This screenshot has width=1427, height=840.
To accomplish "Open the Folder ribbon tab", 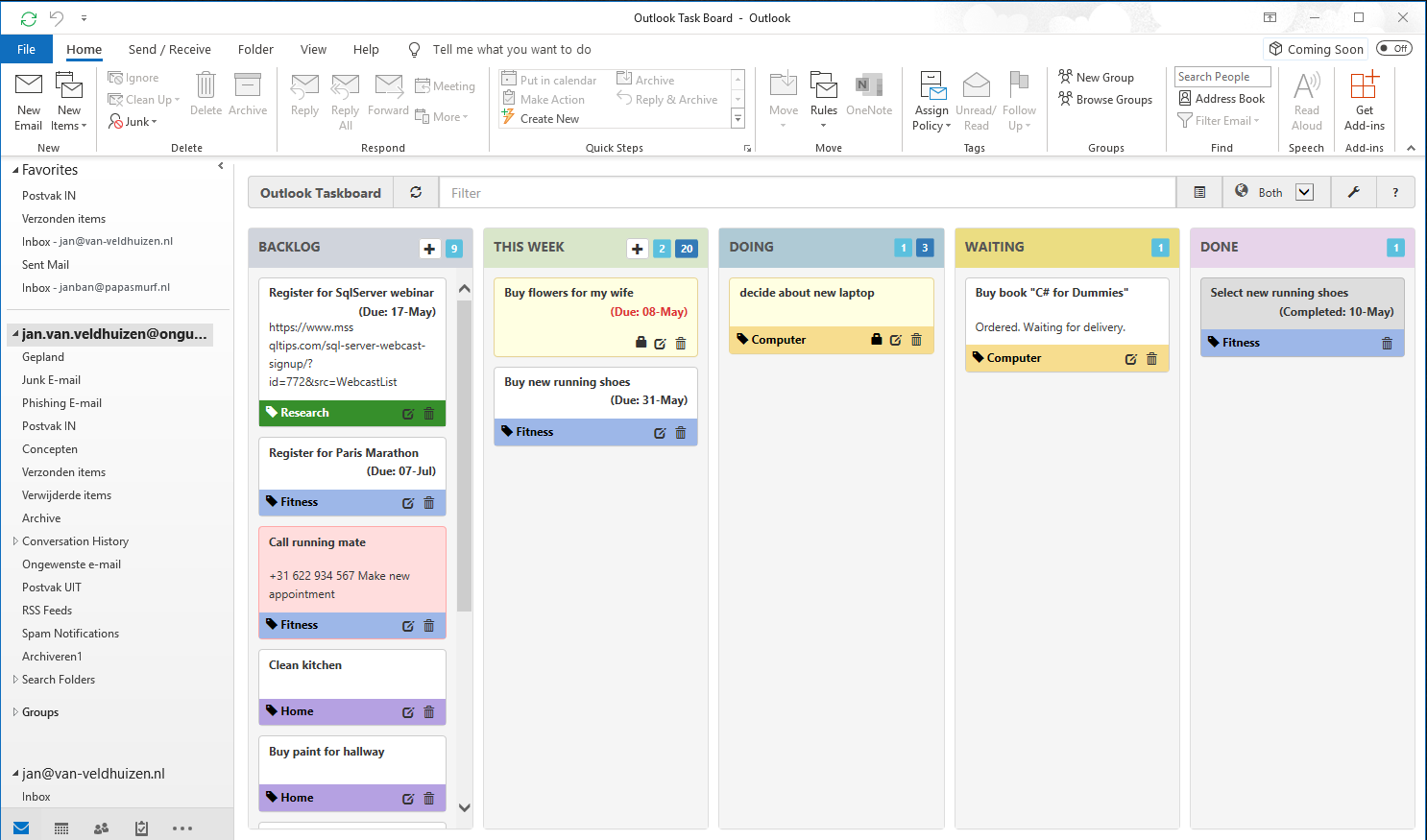I will coord(255,49).
